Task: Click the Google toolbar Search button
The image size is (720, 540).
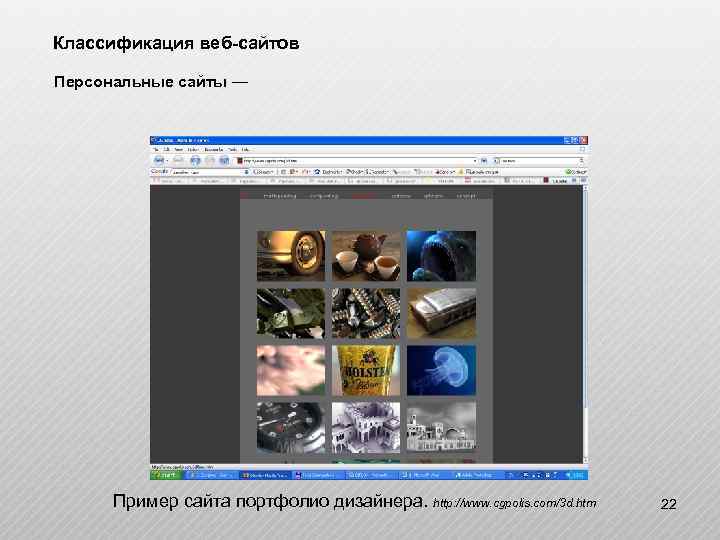Action: [263, 172]
